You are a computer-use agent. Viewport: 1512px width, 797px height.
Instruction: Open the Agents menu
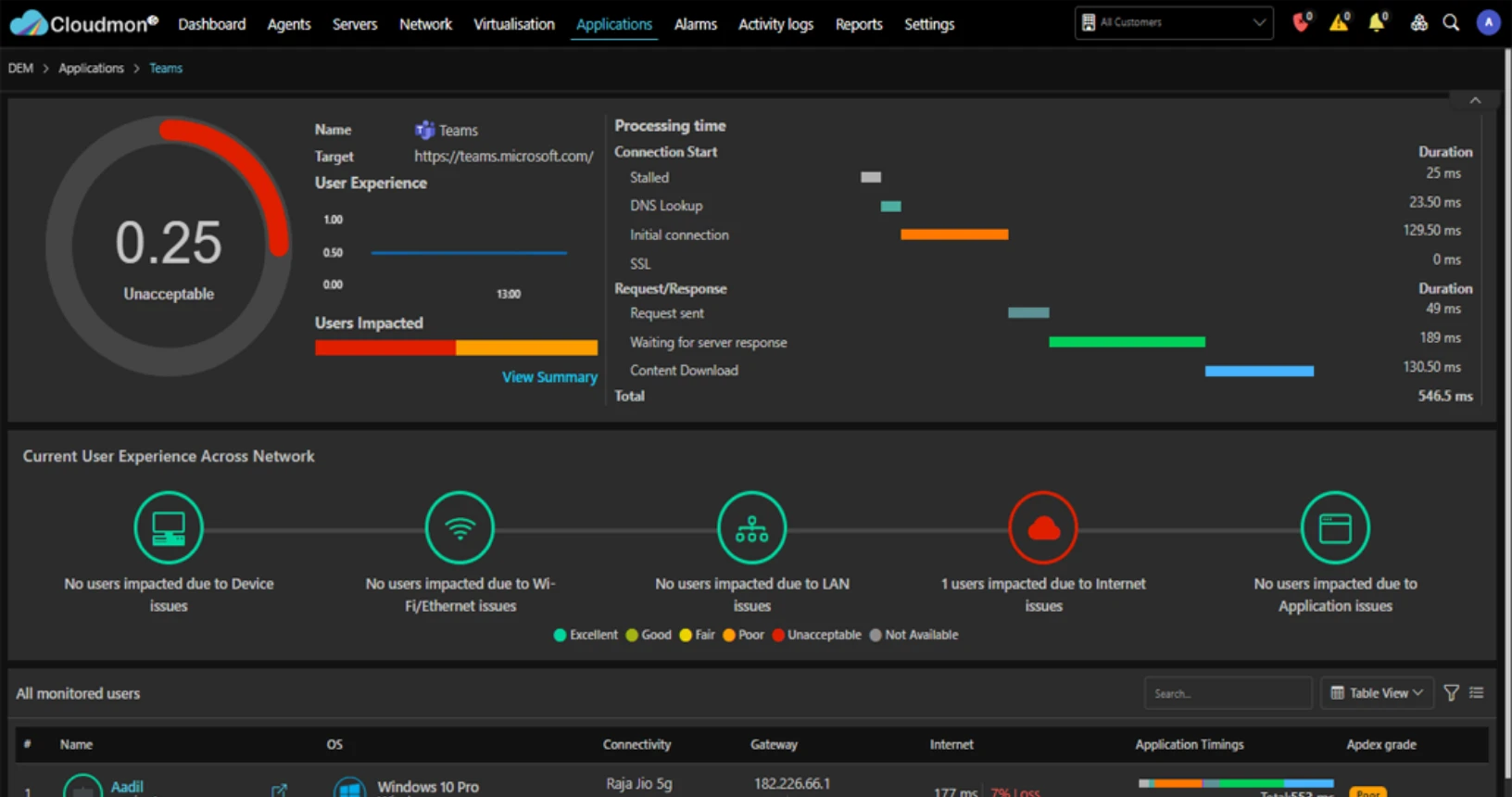pos(289,24)
